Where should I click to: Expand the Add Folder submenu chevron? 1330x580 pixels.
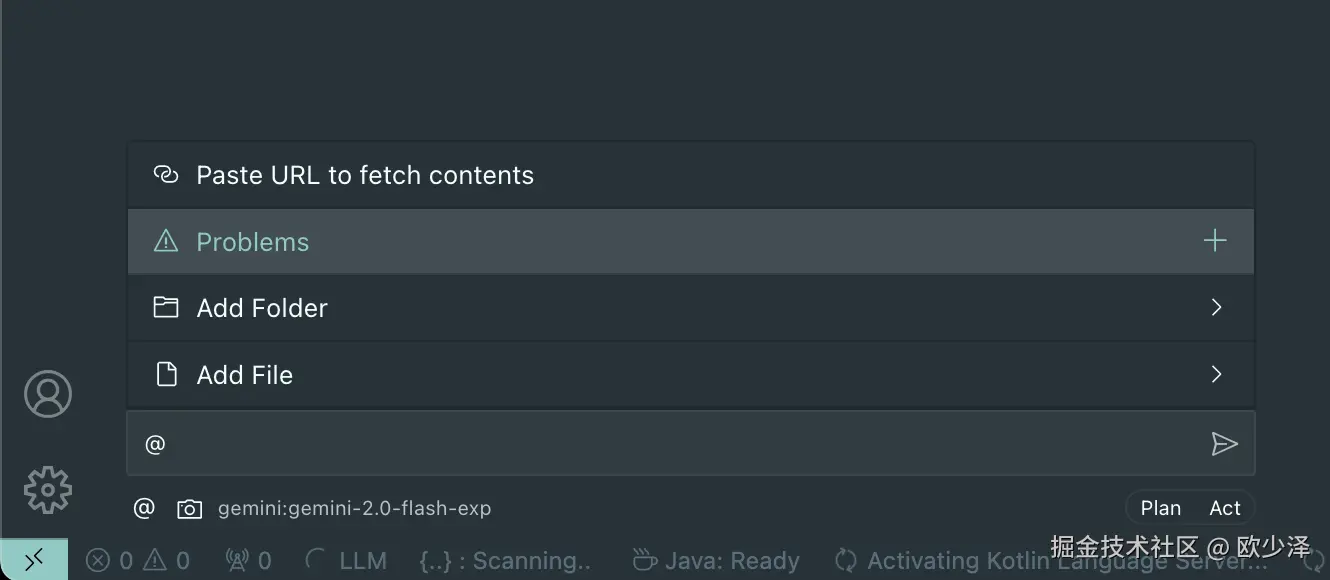click(x=1216, y=308)
